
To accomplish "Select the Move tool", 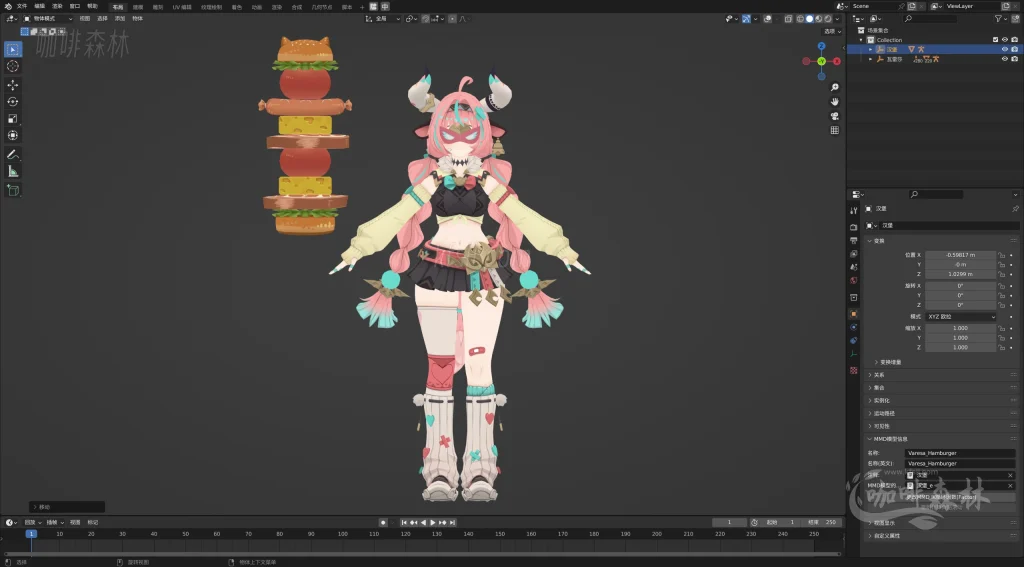I will pyautogui.click(x=12, y=85).
